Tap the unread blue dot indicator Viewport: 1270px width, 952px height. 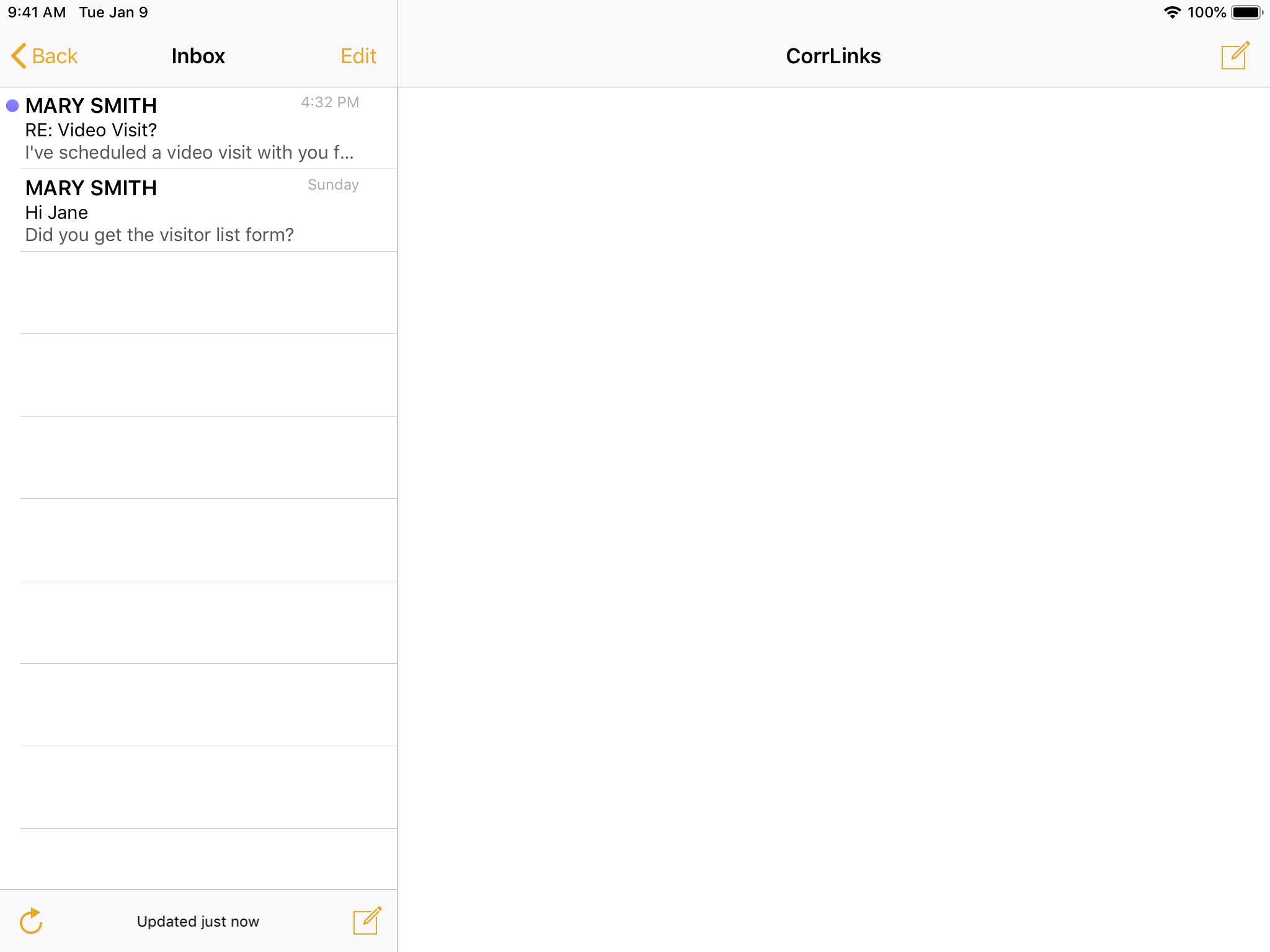click(12, 106)
